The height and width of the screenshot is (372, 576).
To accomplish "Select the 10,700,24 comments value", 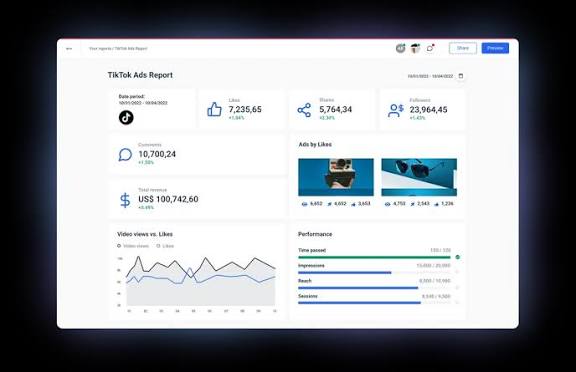I will coord(157,154).
